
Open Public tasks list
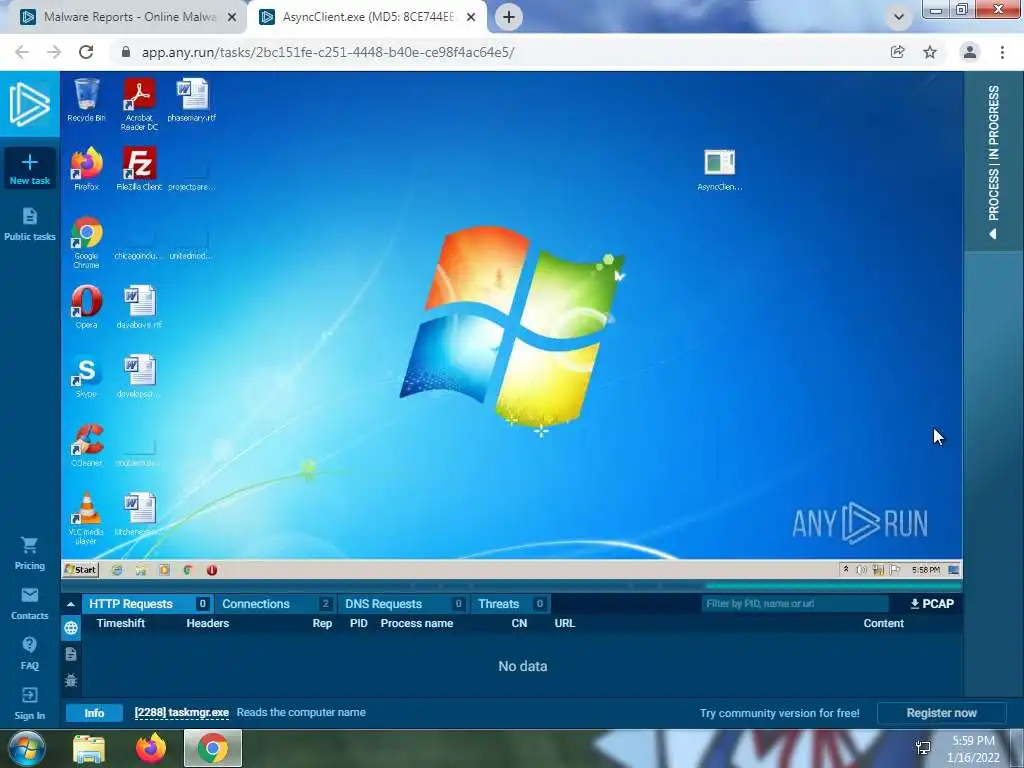[29, 225]
